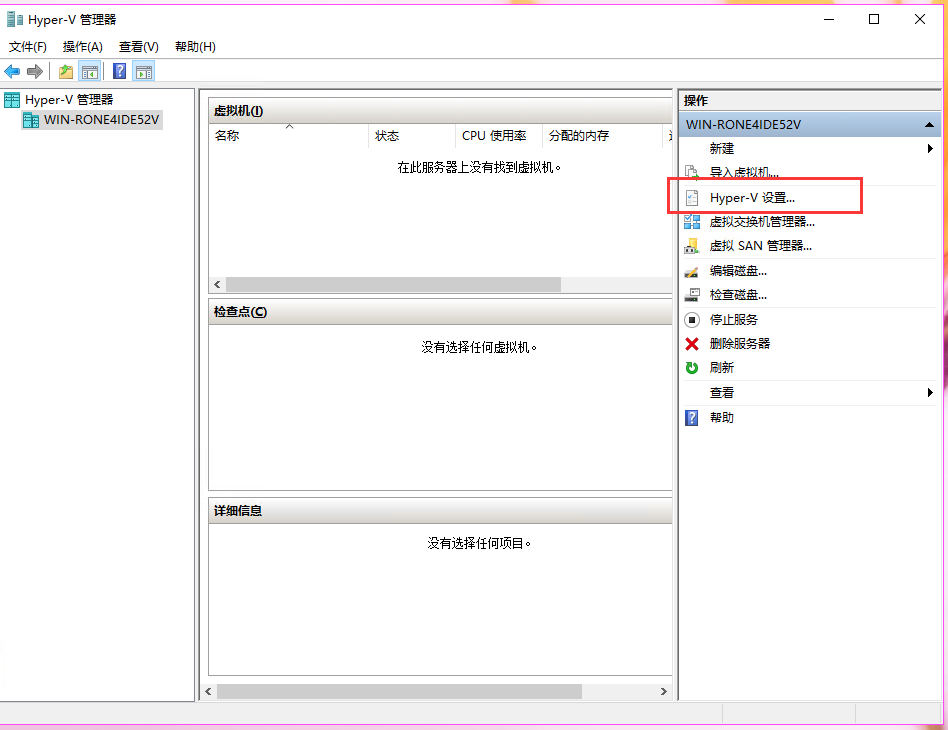Image resolution: width=948 pixels, height=730 pixels.
Task: Expand the 新建 submenu arrow
Action: [930, 149]
